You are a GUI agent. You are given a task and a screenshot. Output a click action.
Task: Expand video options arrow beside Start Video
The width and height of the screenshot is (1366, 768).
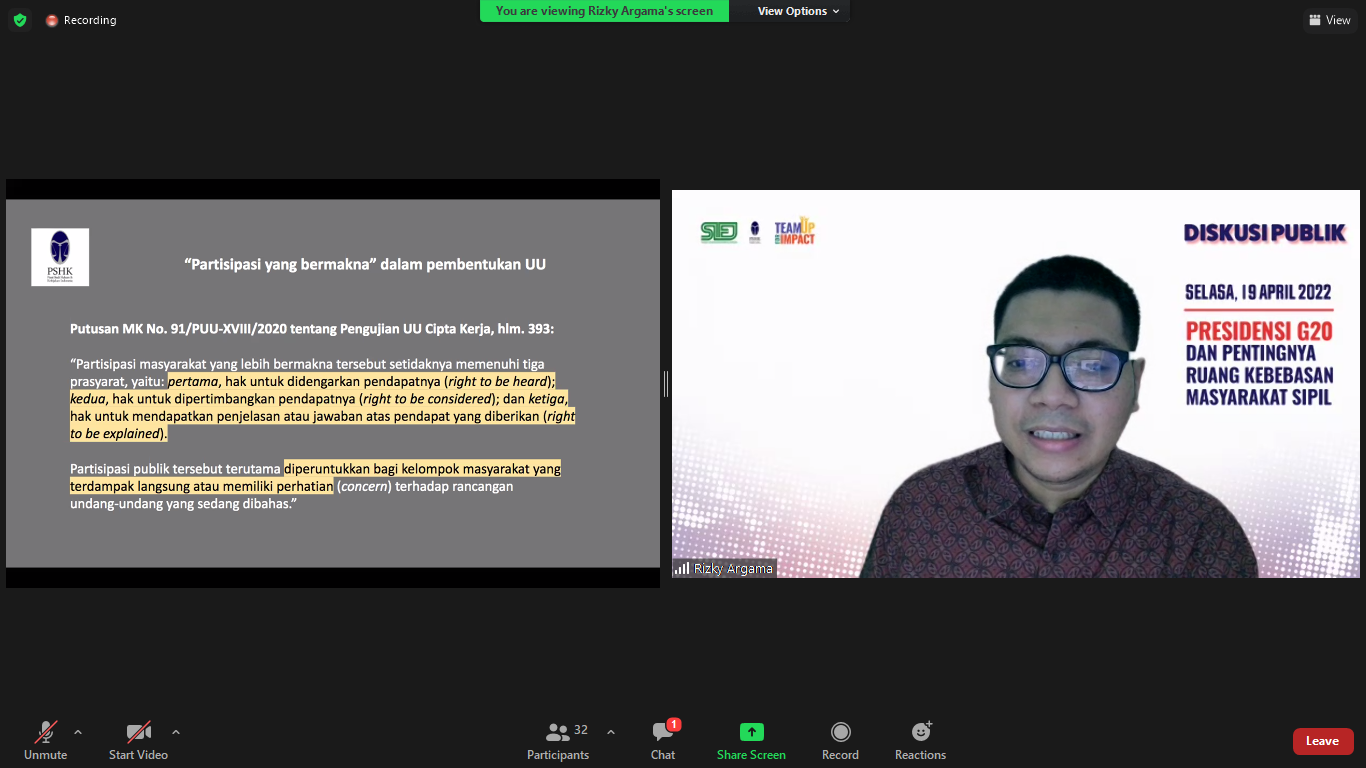pos(176,732)
